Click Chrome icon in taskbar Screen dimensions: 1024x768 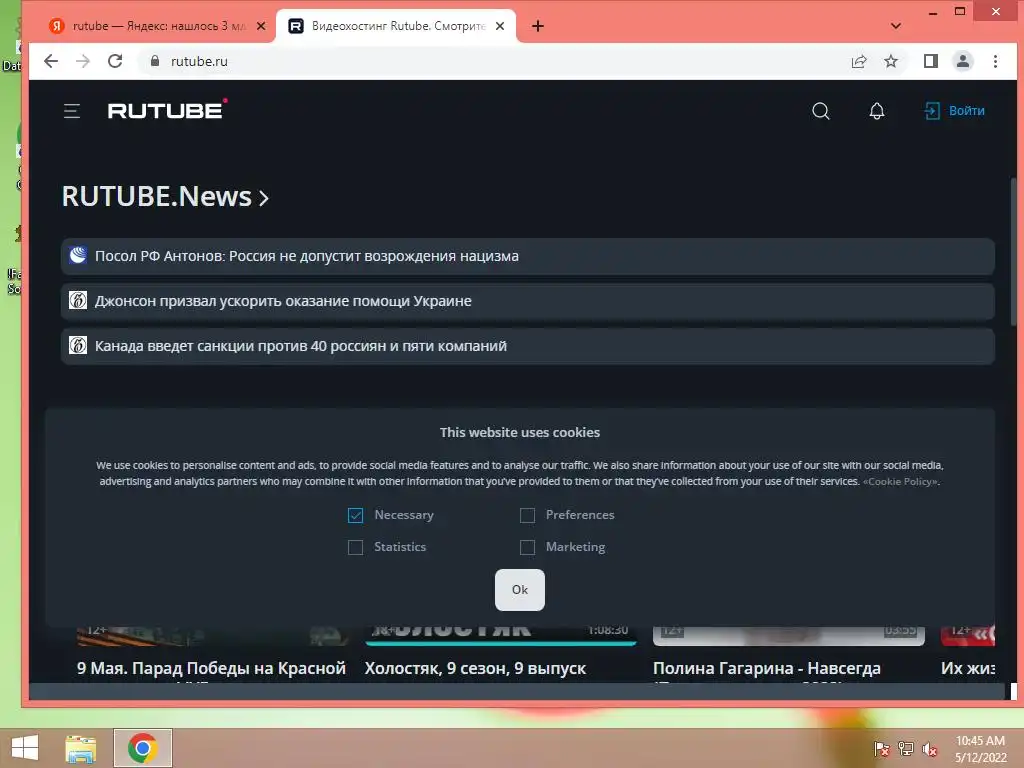142,748
